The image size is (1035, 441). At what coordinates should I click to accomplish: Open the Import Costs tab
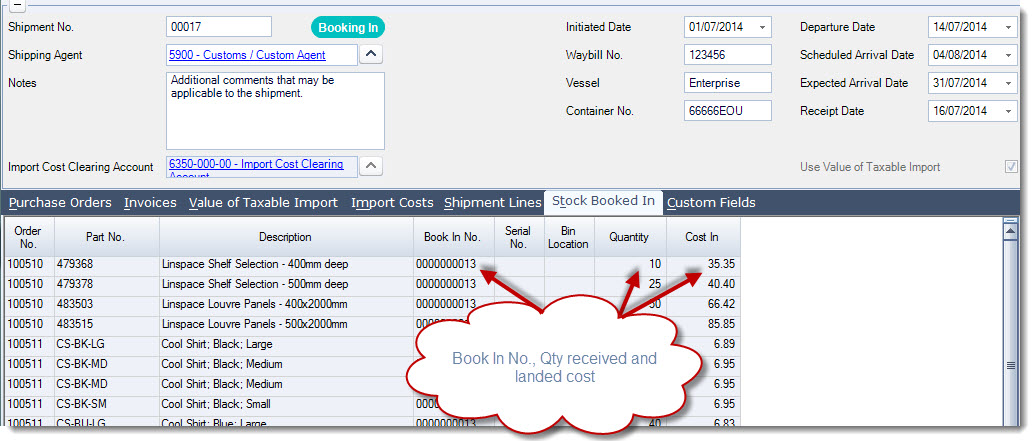tap(392, 203)
